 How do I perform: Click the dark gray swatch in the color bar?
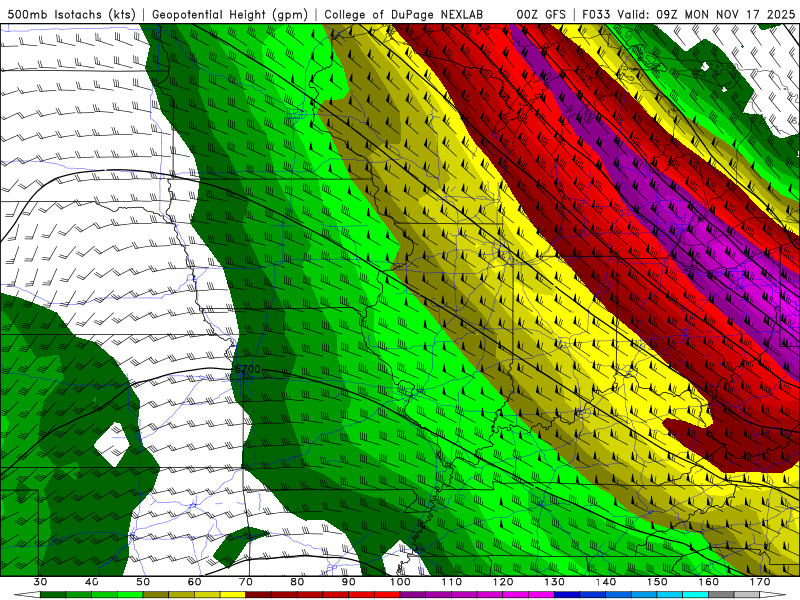721,595
